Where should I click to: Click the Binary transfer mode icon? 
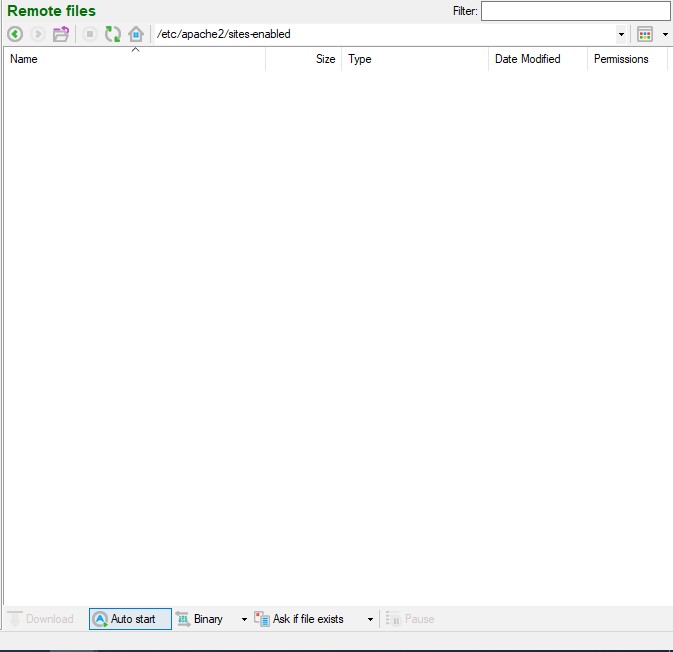(x=184, y=619)
